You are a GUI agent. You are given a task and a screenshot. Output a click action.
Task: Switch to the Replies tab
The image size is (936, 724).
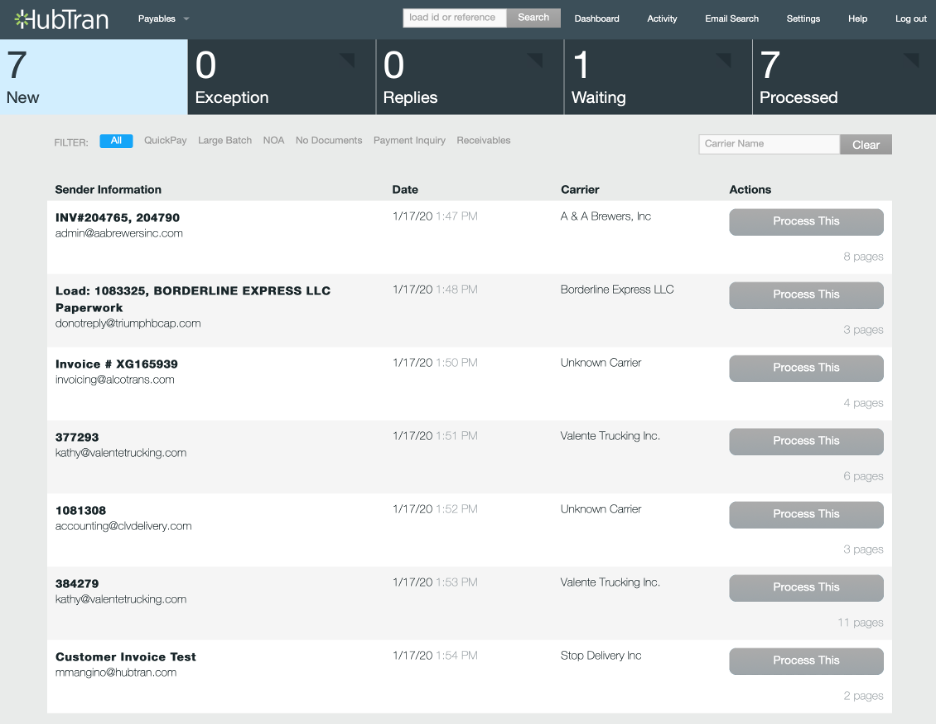(470, 77)
